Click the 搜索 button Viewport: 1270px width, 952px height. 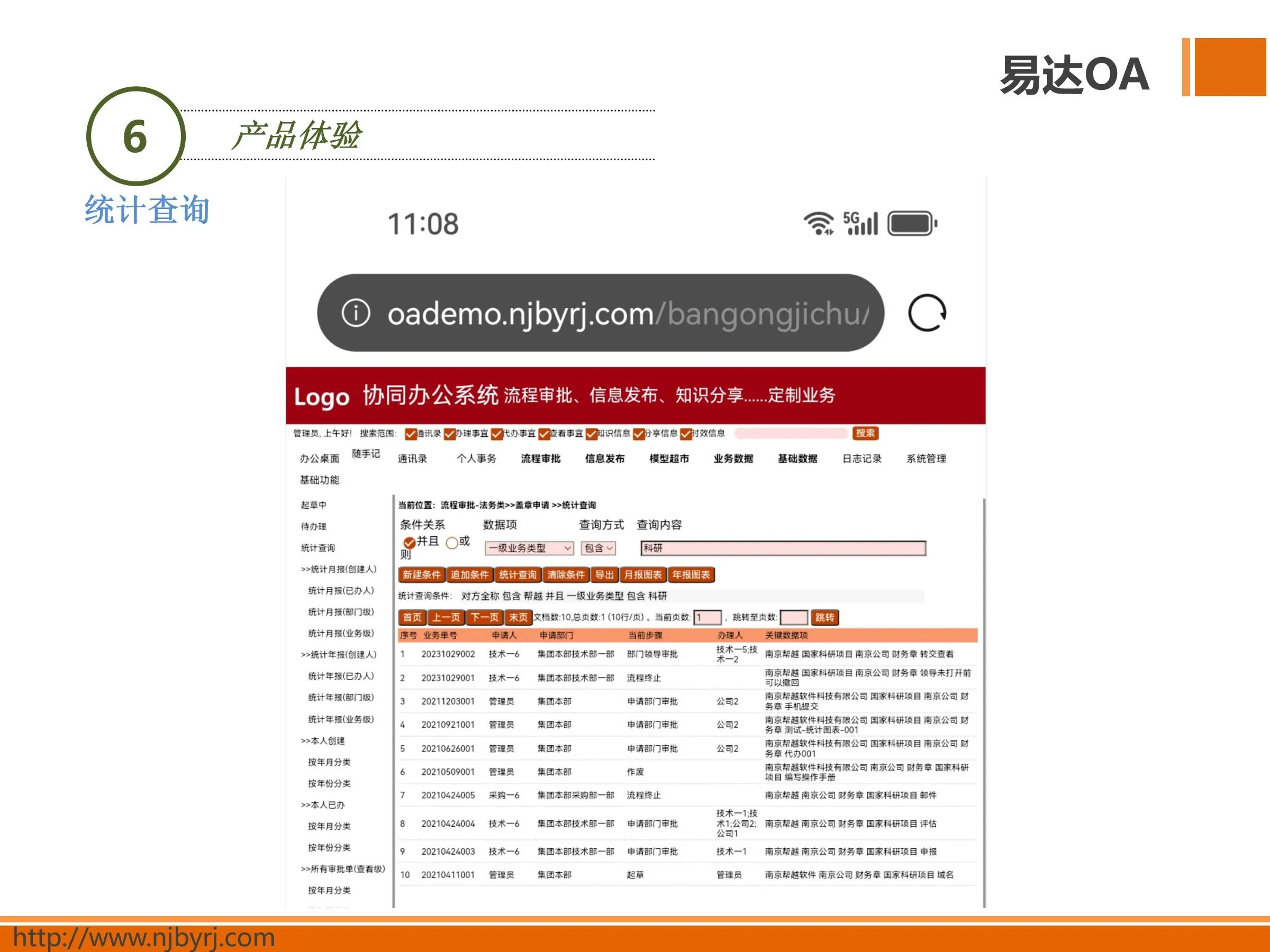click(865, 433)
